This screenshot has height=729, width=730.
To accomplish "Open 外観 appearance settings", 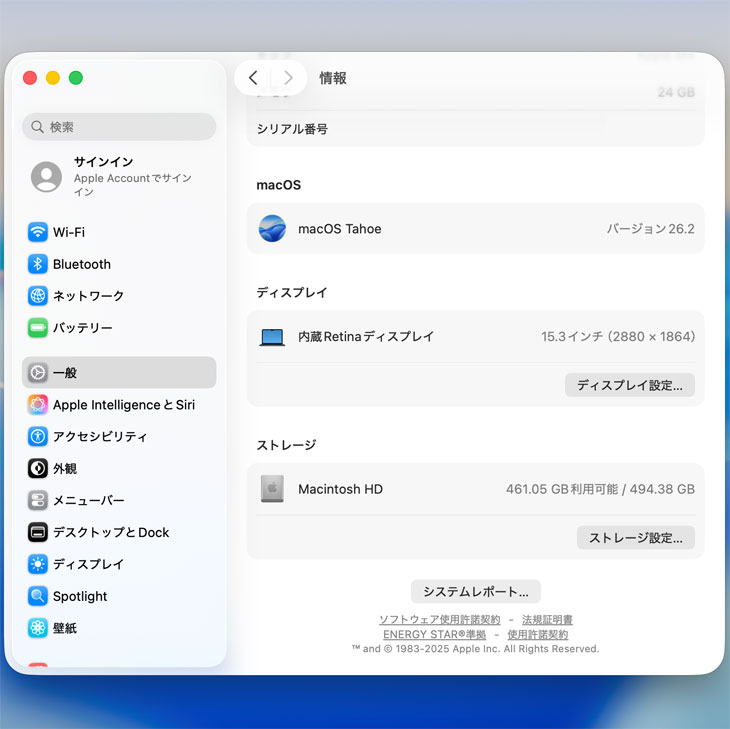I will tap(64, 468).
